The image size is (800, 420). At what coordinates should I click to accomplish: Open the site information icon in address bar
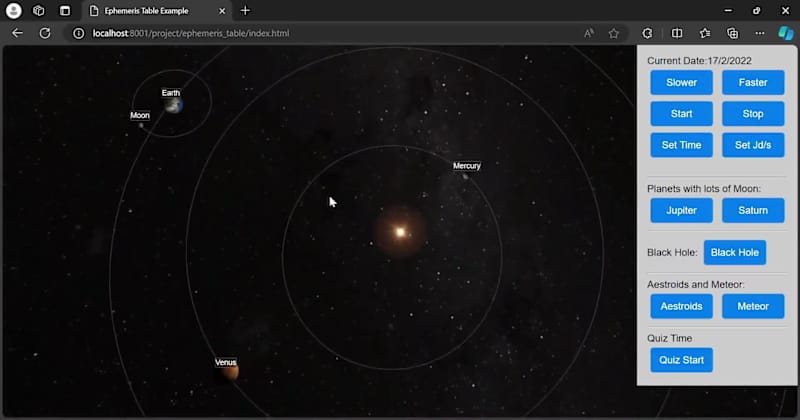point(78,33)
